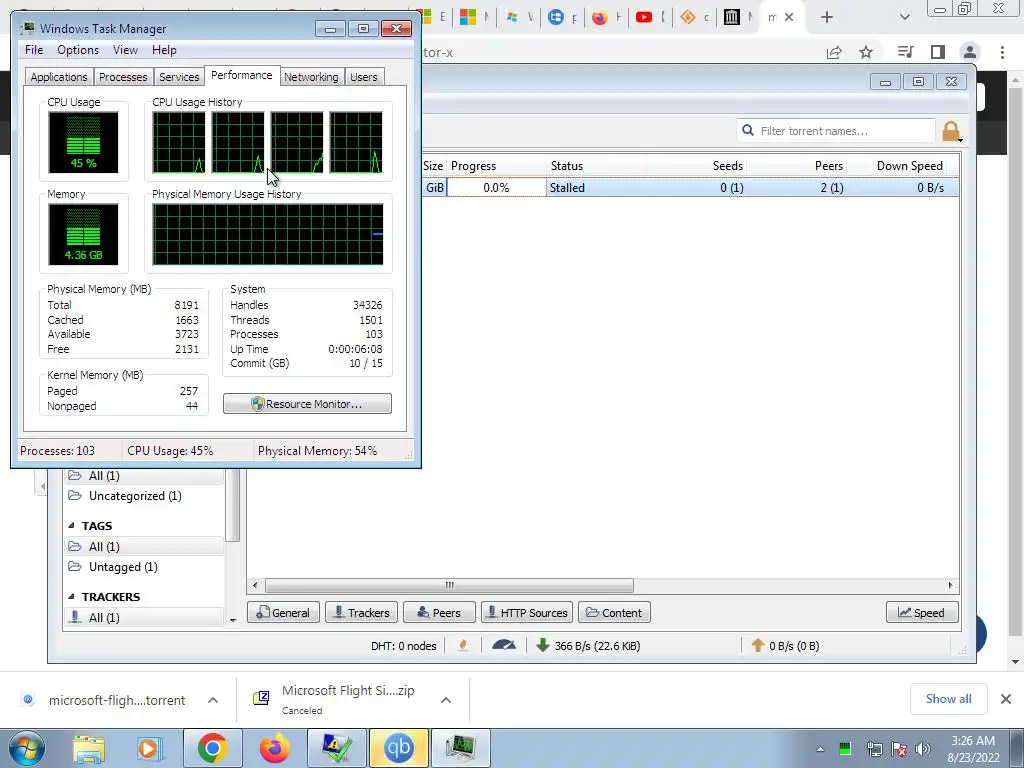
Task: Collapse the TAGS section
Action: coord(72,526)
